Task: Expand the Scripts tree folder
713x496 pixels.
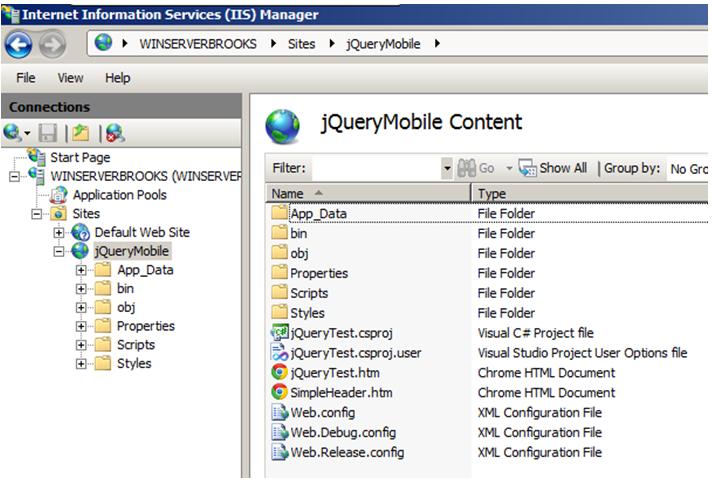Action: 81,345
